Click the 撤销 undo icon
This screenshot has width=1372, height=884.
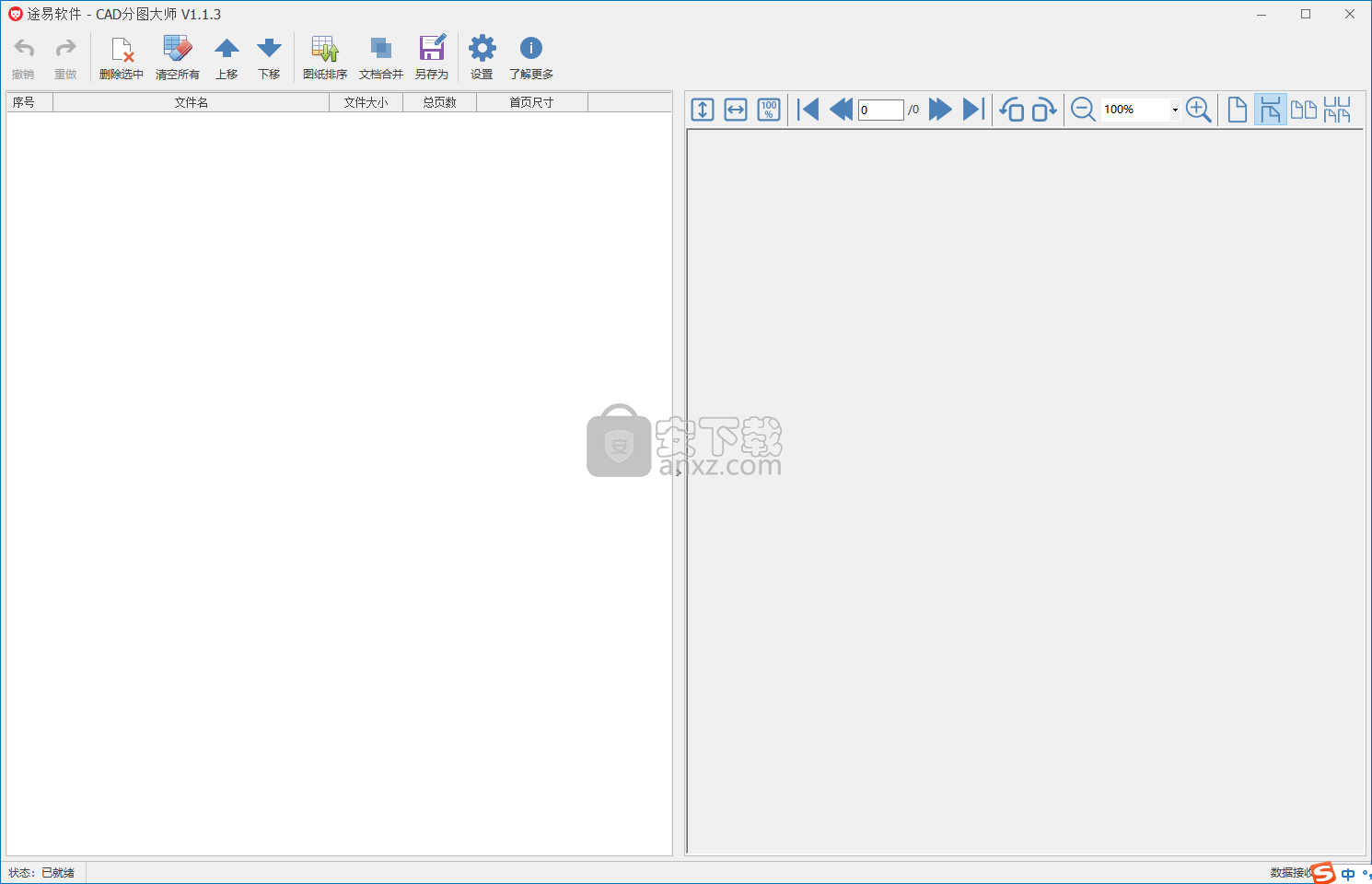(x=24, y=58)
